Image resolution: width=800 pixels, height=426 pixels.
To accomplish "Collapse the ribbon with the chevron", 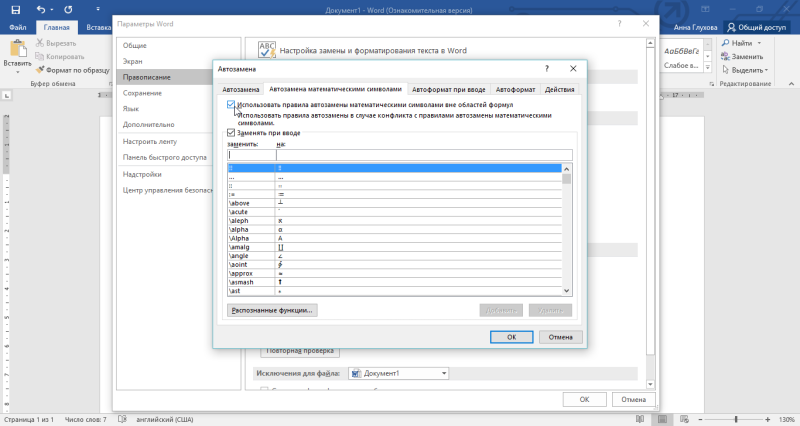I will pos(791,84).
